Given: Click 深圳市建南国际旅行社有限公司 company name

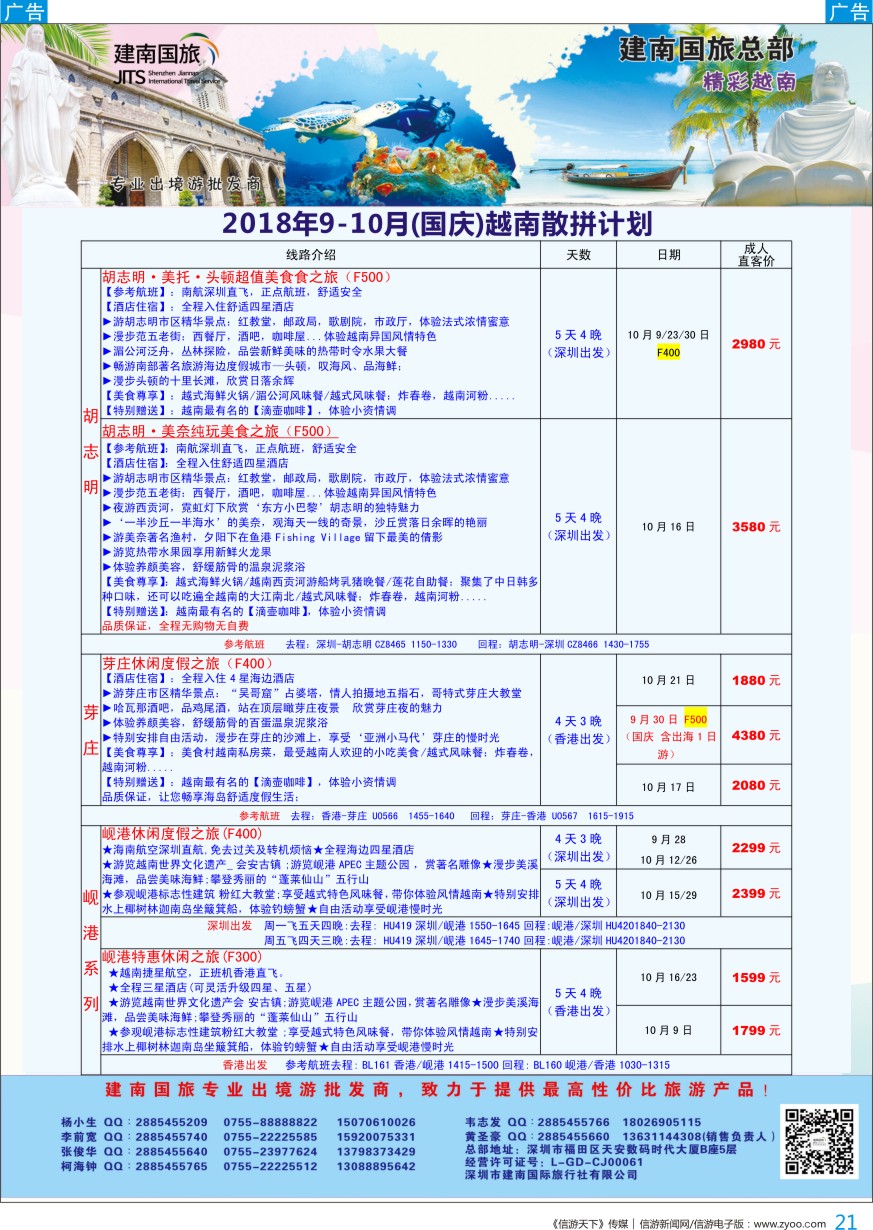Looking at the screenshot, I should (551, 1175).
